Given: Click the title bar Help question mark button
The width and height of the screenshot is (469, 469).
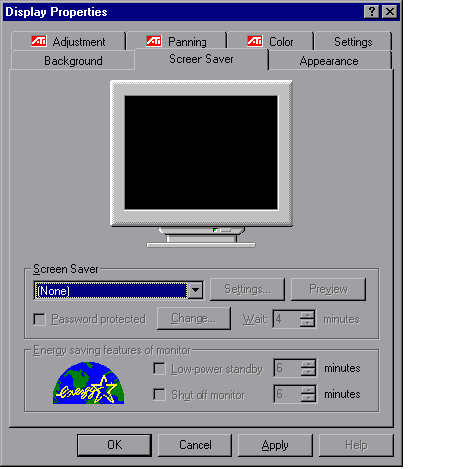Looking at the screenshot, I should (372, 12).
